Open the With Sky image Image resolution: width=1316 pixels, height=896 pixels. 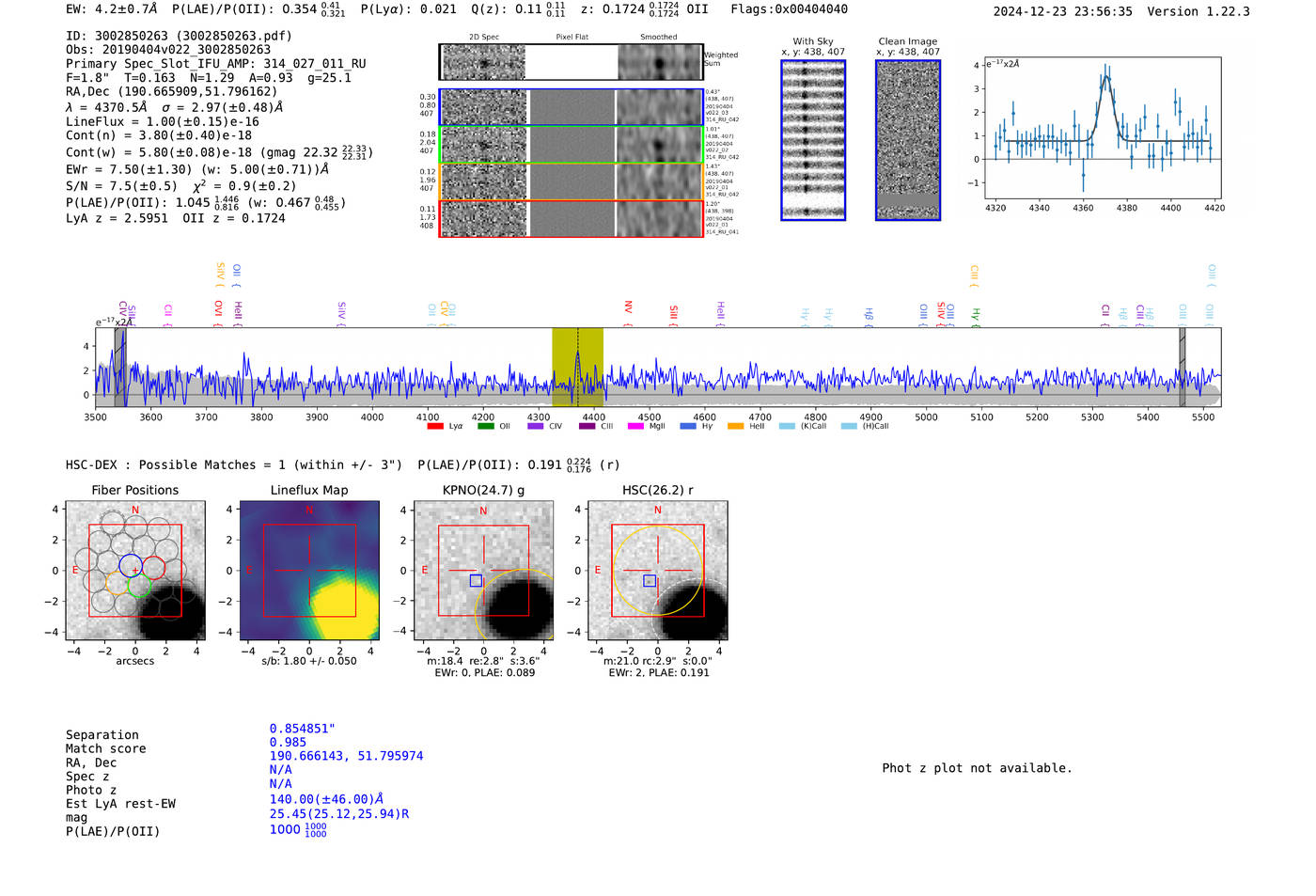(x=813, y=140)
